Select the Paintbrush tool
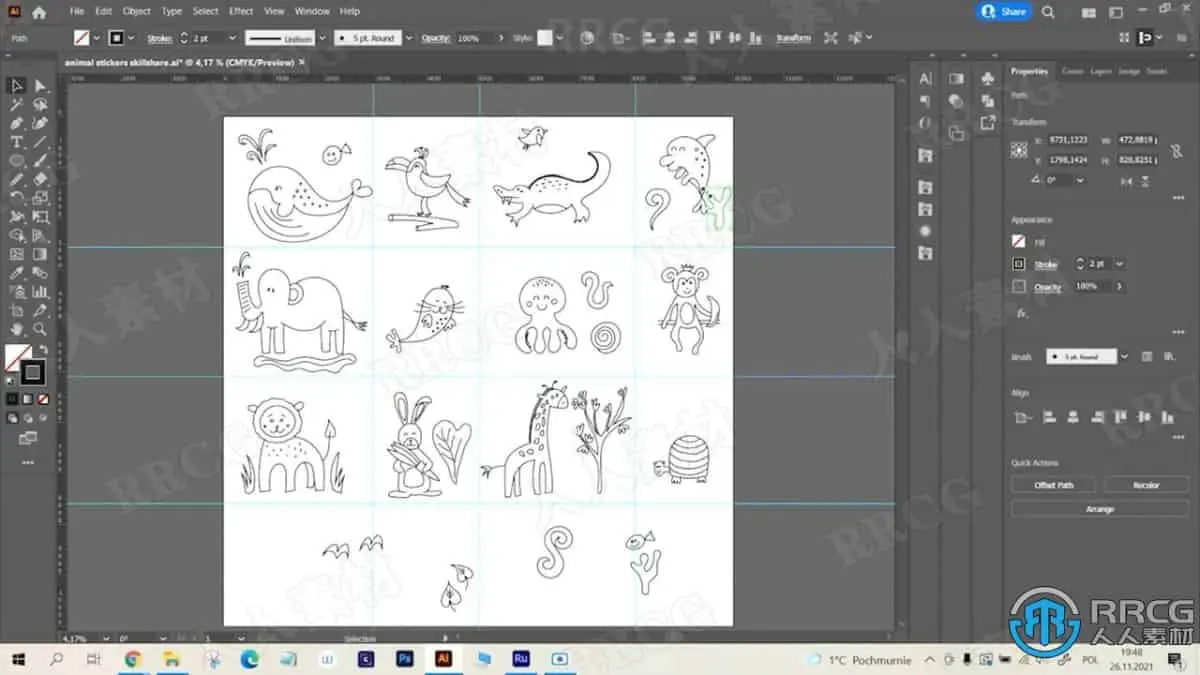Viewport: 1200px width, 675px height. [40, 161]
